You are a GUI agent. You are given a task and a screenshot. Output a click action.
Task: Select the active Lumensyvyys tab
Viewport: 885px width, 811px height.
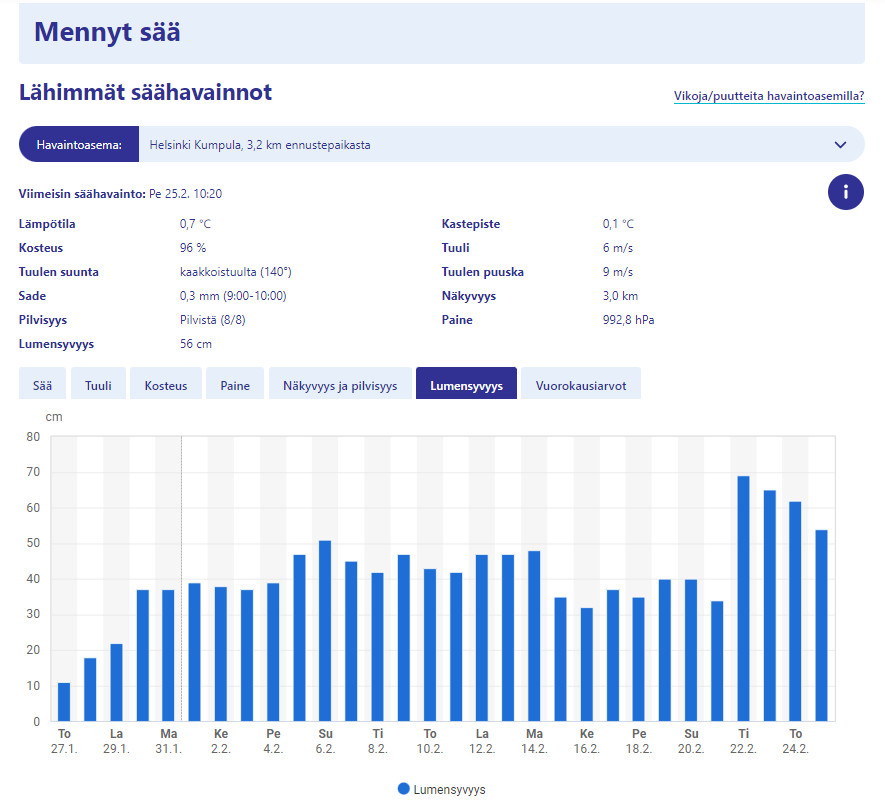(466, 386)
